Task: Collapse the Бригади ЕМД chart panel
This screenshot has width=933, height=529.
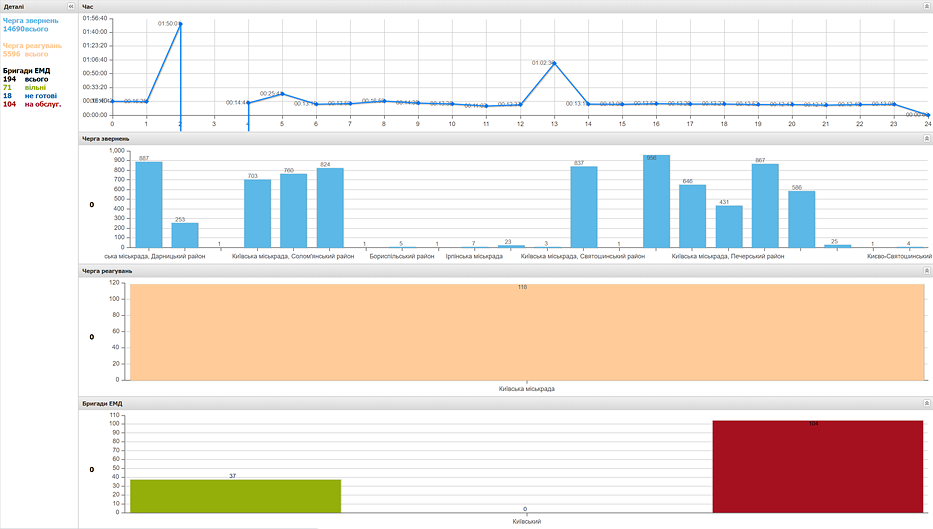Action: (926, 403)
